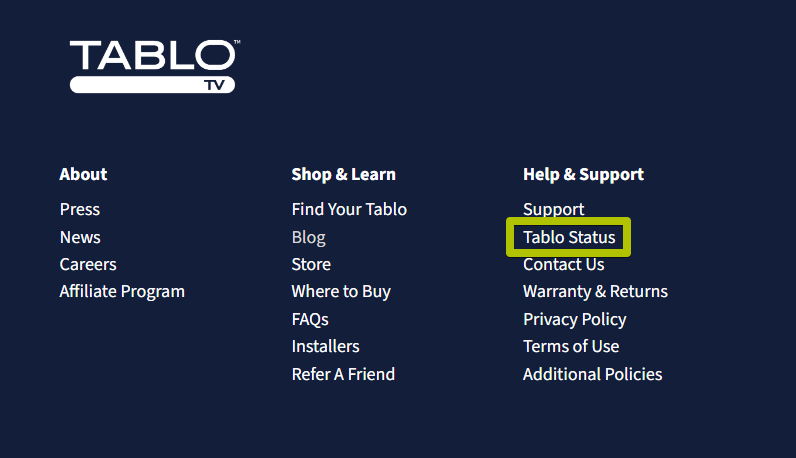Read the Privacy Policy
Image resolution: width=796 pixels, height=458 pixels.
pos(574,319)
